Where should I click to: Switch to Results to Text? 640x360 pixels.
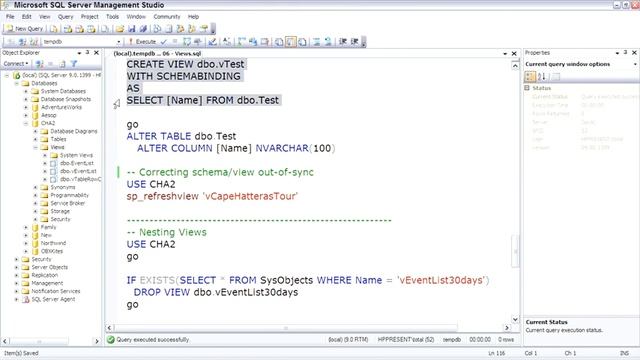pos(279,41)
